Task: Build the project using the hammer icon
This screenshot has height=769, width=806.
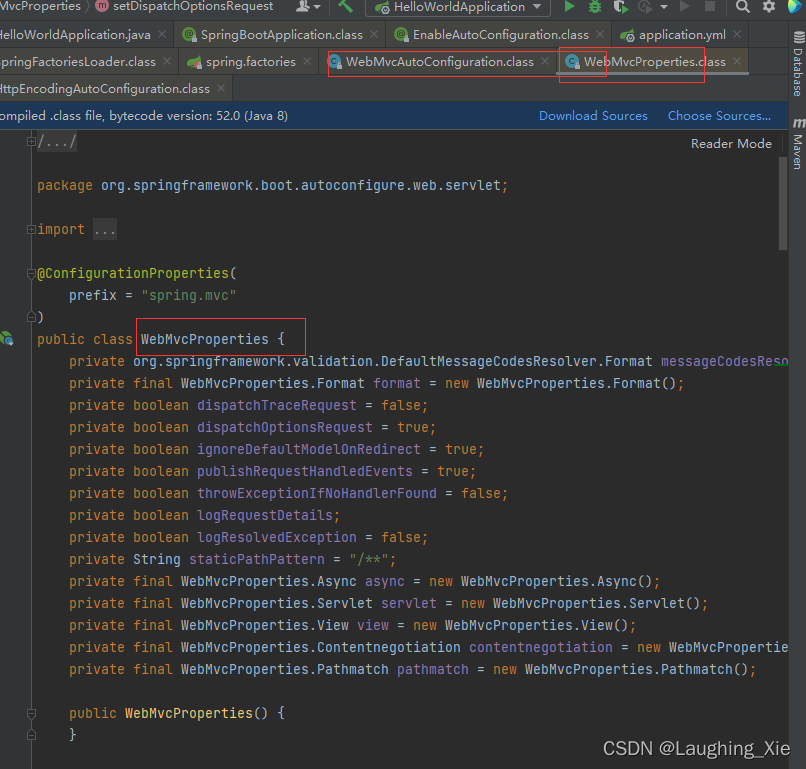Action: click(x=347, y=9)
